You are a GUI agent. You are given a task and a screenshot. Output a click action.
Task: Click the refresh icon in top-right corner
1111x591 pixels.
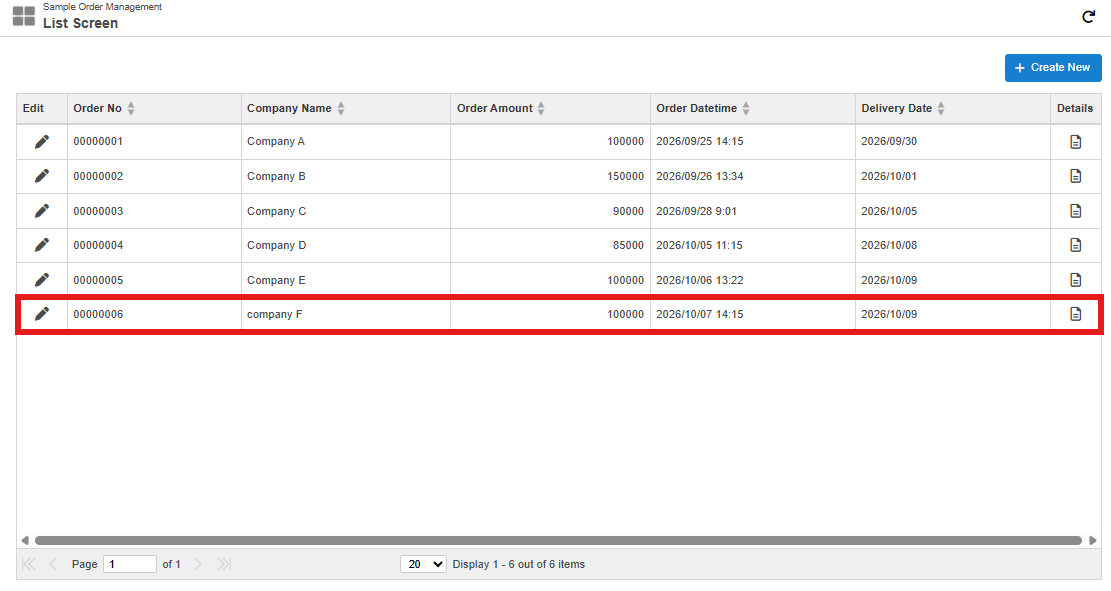(x=1088, y=17)
